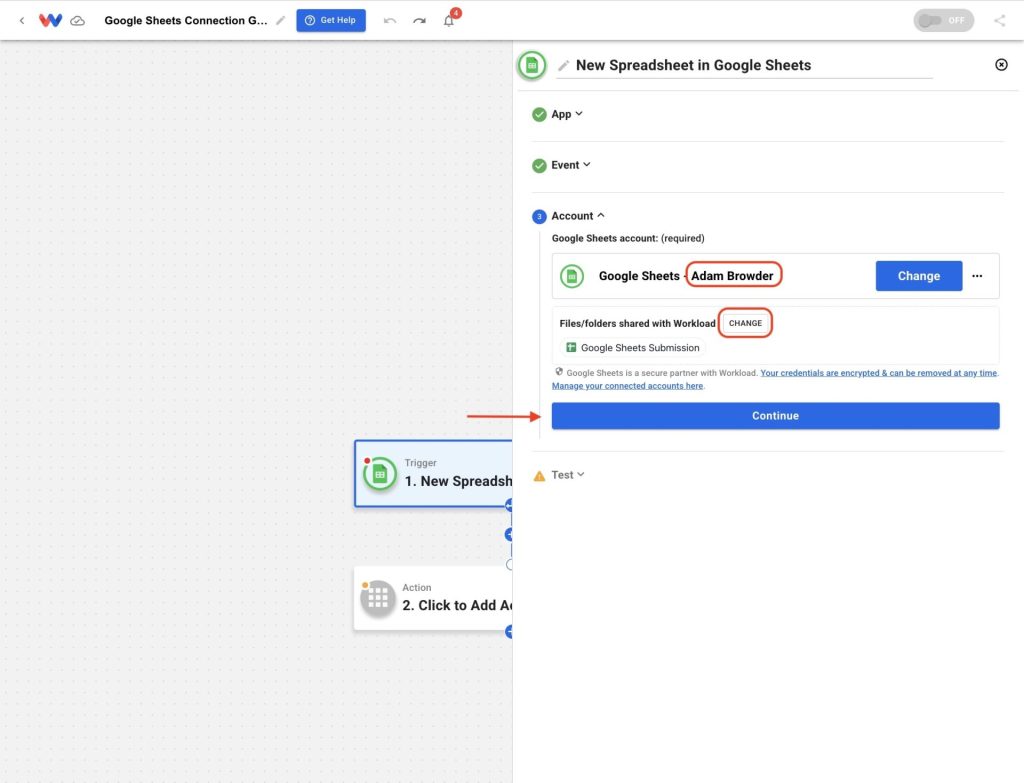1024x783 pixels.
Task: Click the workflow title Google Sheets Connection G...
Action: pos(185,20)
